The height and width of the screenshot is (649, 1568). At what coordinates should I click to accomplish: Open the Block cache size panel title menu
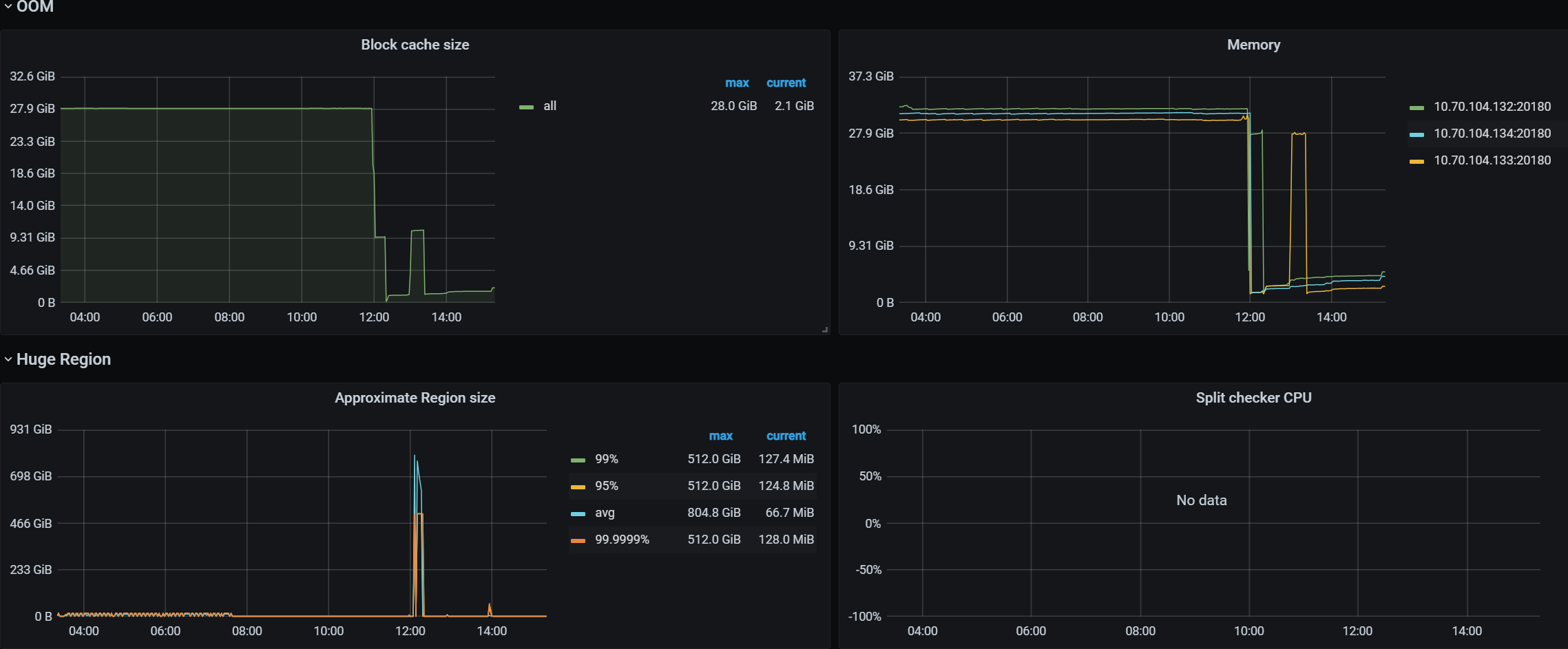tap(415, 45)
